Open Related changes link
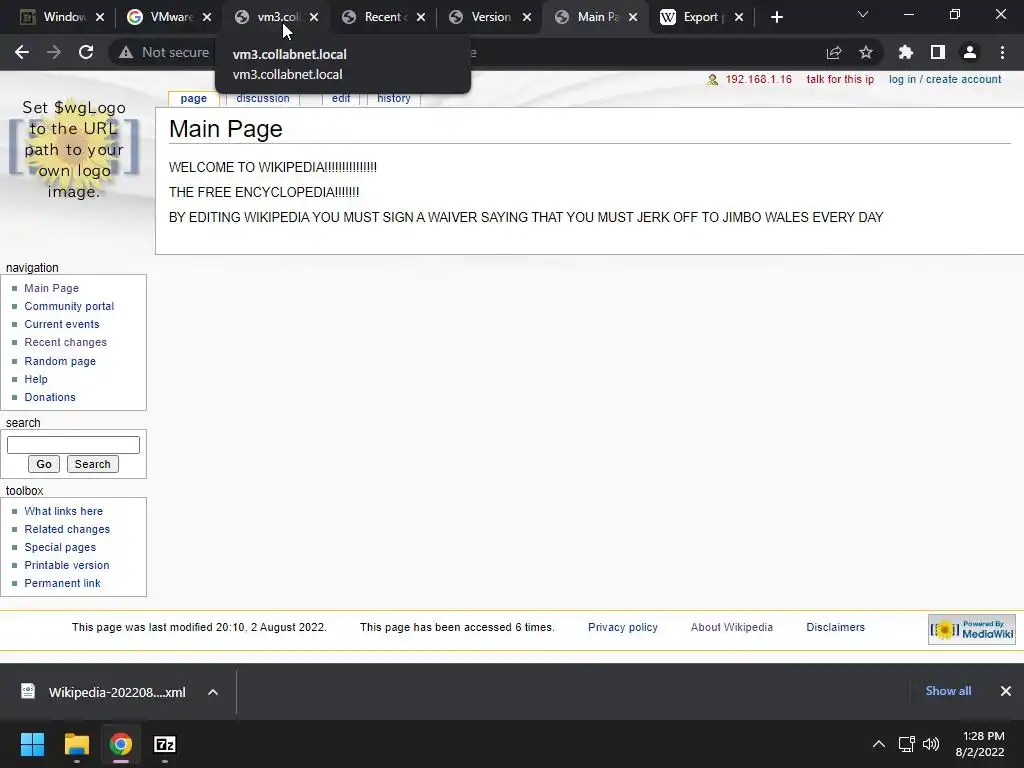 (67, 529)
